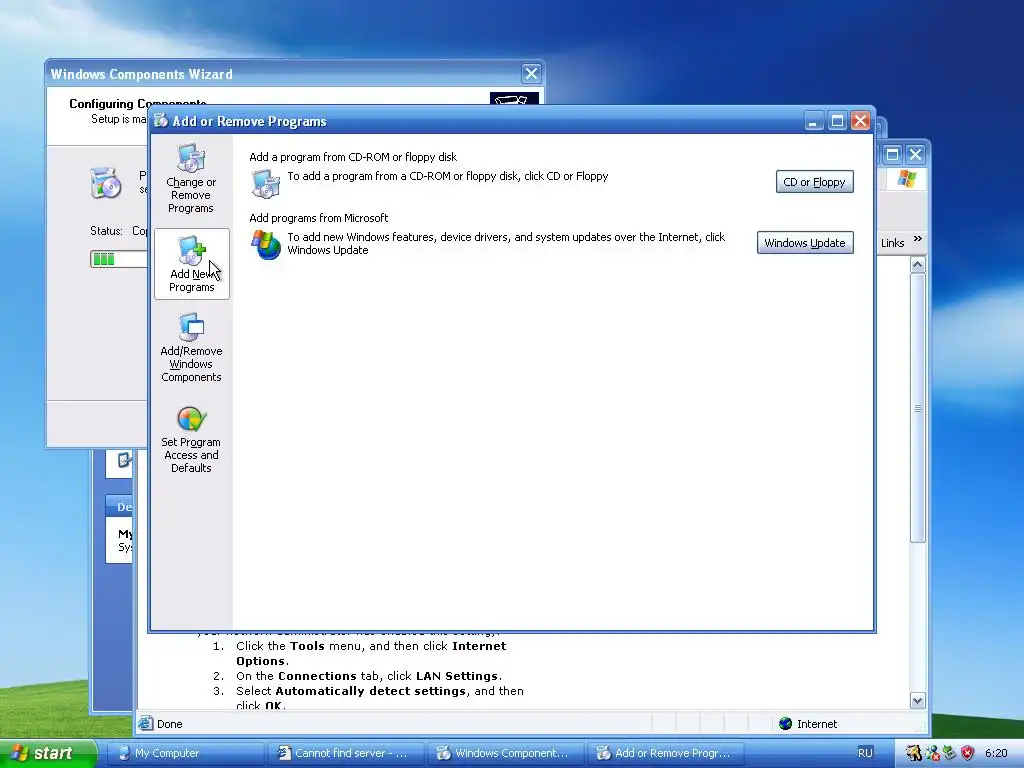Image resolution: width=1024 pixels, height=768 pixels.
Task: Switch to Windows Component taskbar button
Action: (505, 753)
